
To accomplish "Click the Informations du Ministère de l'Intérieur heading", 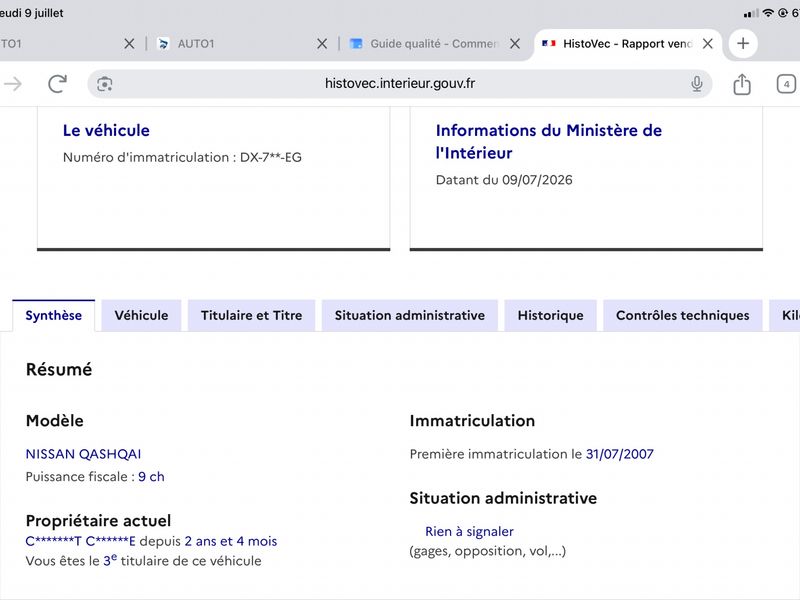I will click(548, 141).
